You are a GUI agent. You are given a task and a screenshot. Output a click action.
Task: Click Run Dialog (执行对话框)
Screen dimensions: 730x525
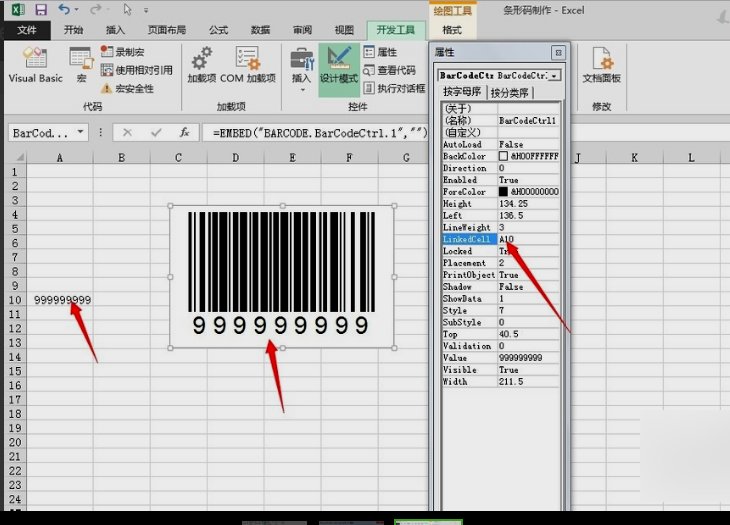[x=394, y=88]
